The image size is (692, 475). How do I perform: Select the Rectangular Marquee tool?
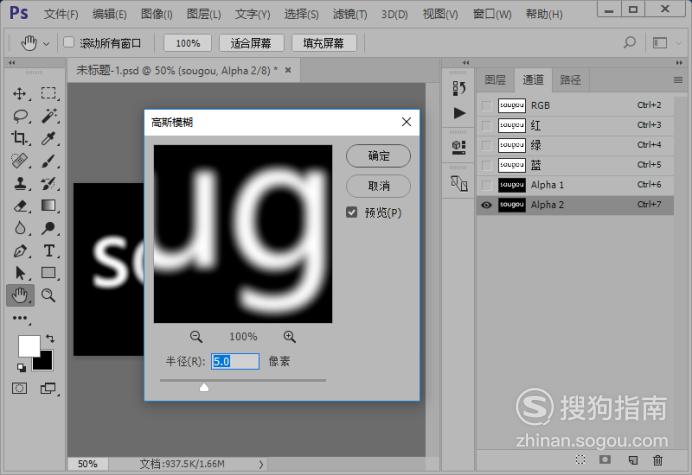click(49, 94)
